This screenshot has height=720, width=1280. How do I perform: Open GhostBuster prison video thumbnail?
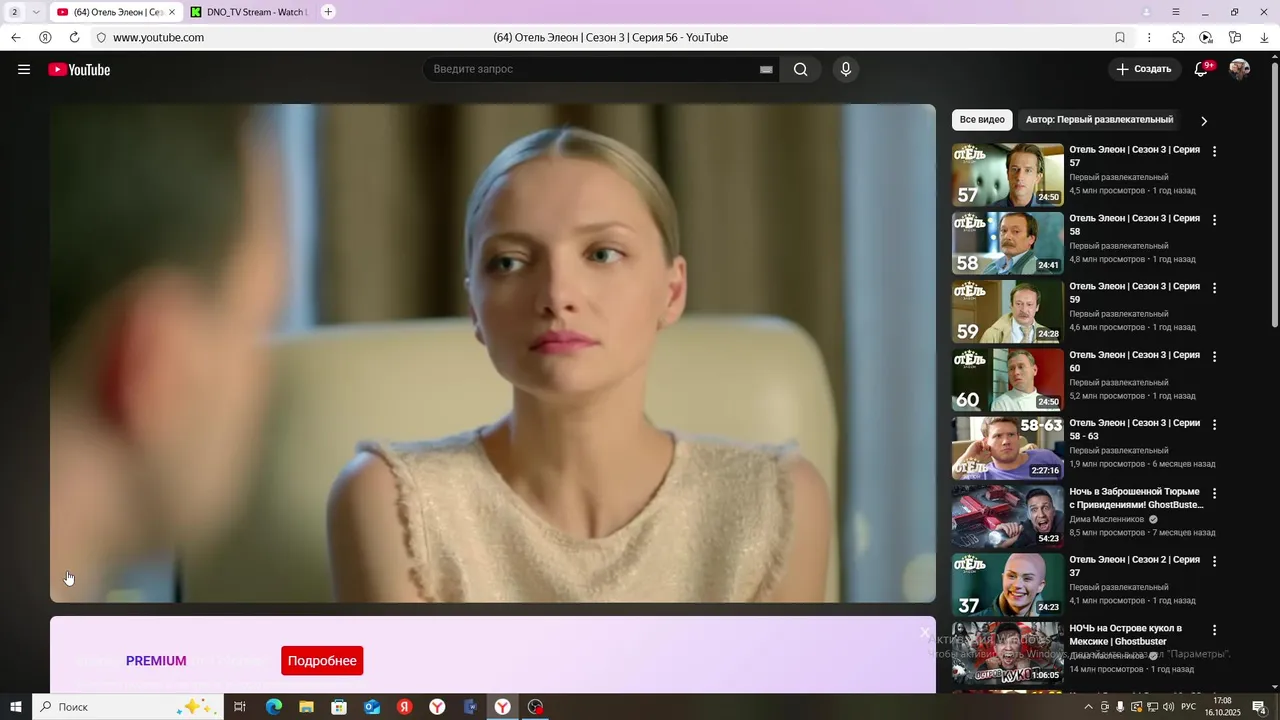tap(1008, 516)
